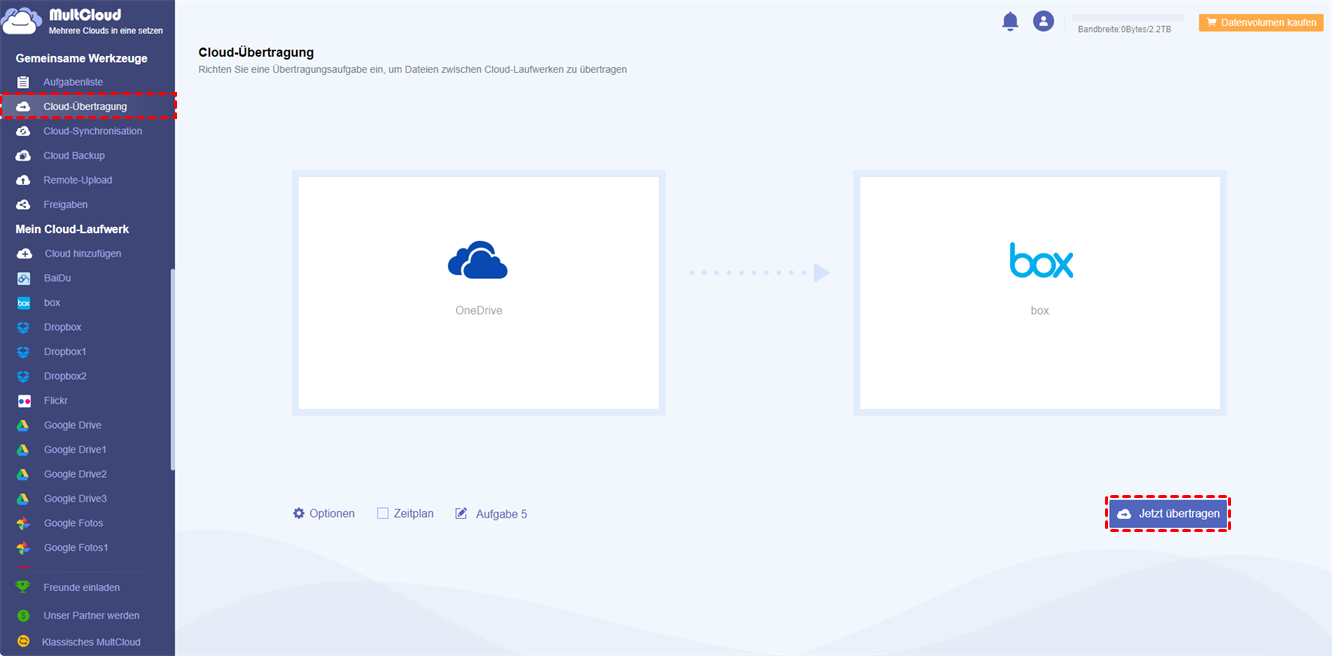The height and width of the screenshot is (656, 1332).
Task: Open the user account avatar icon
Action: coord(1043,21)
